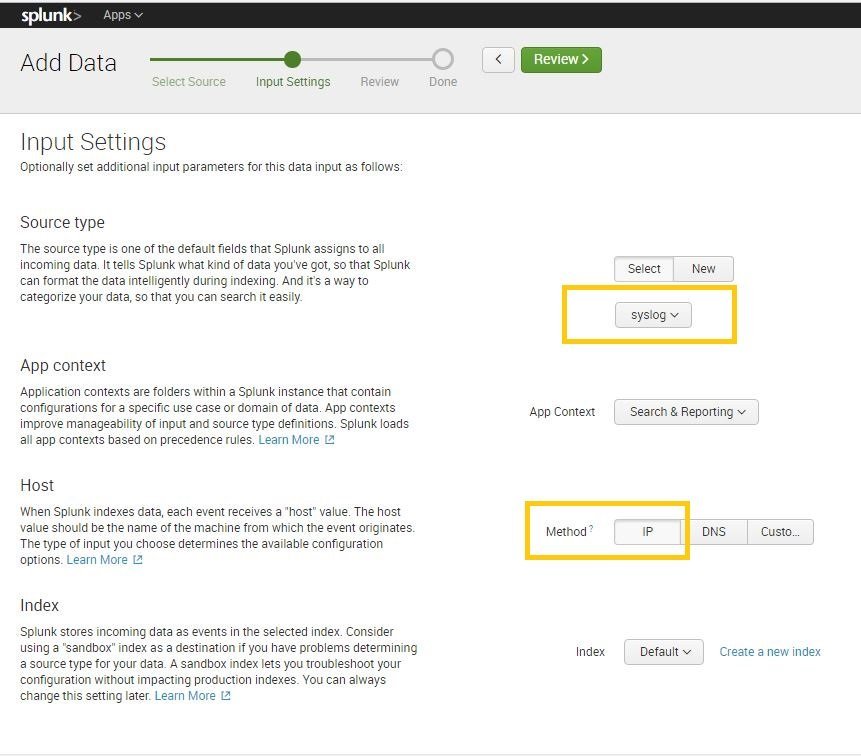
Task: Set host method to IP
Action: pos(647,532)
